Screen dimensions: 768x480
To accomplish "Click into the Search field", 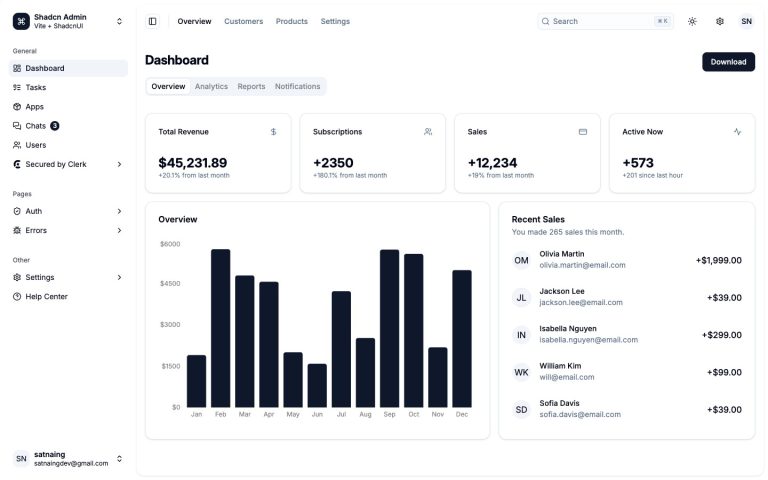I will [605, 22].
